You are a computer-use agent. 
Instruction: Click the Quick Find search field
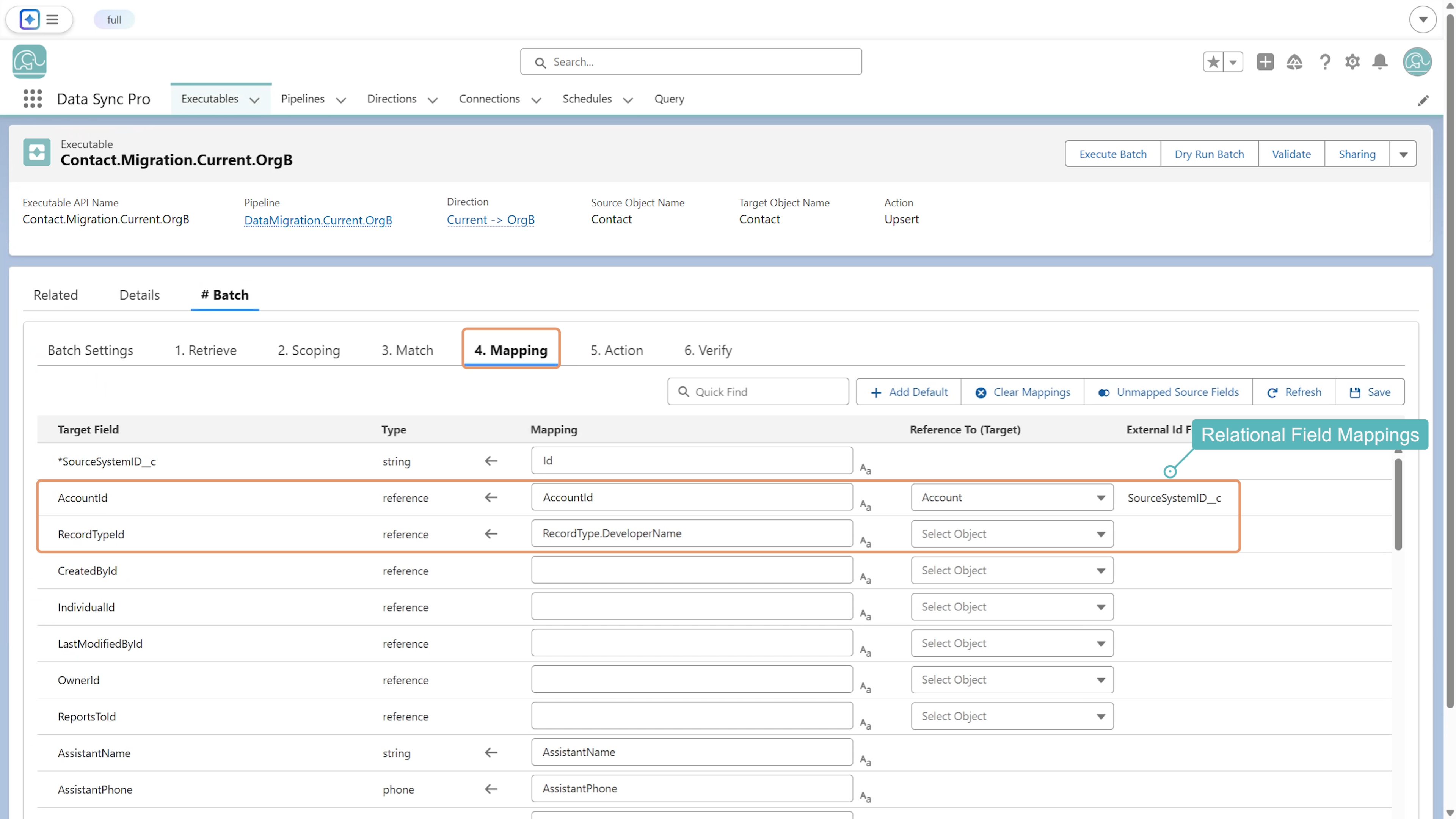click(x=758, y=392)
